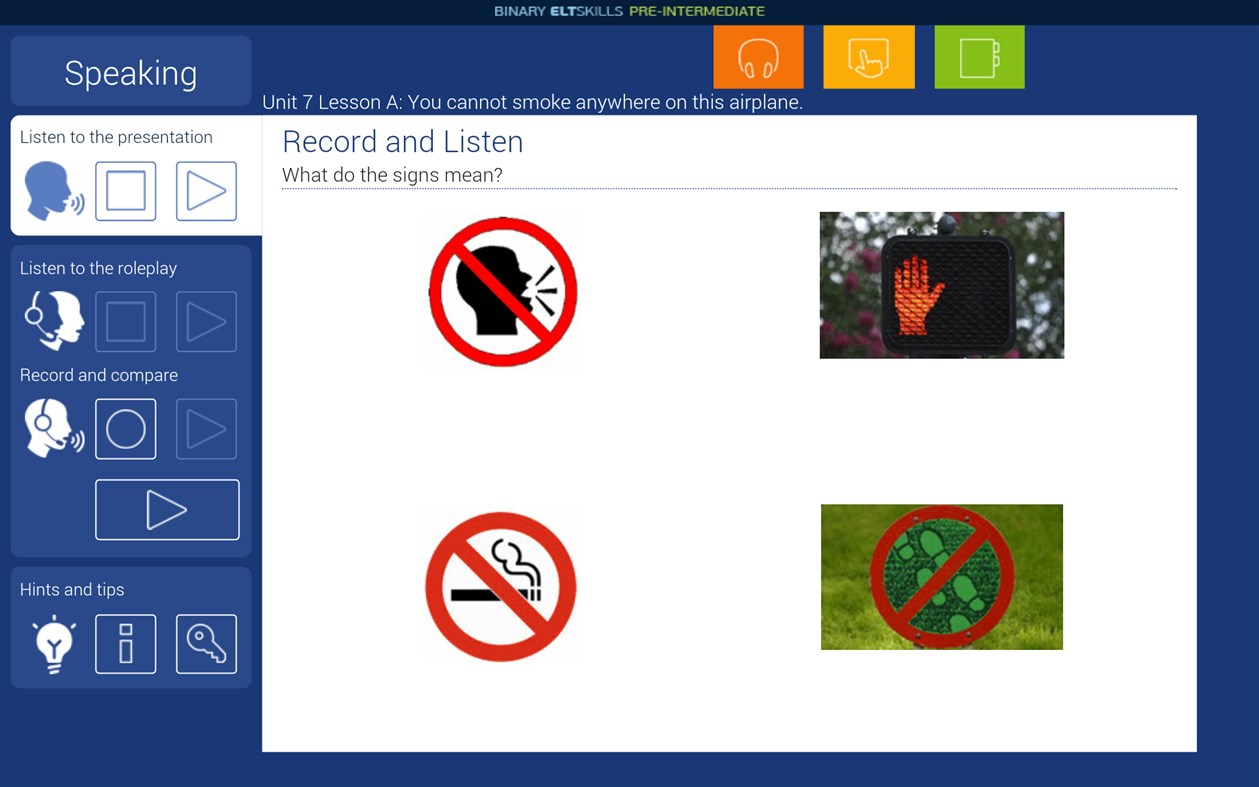Play the roleplay audio
Screen dimensions: 1259x787
[206, 322]
